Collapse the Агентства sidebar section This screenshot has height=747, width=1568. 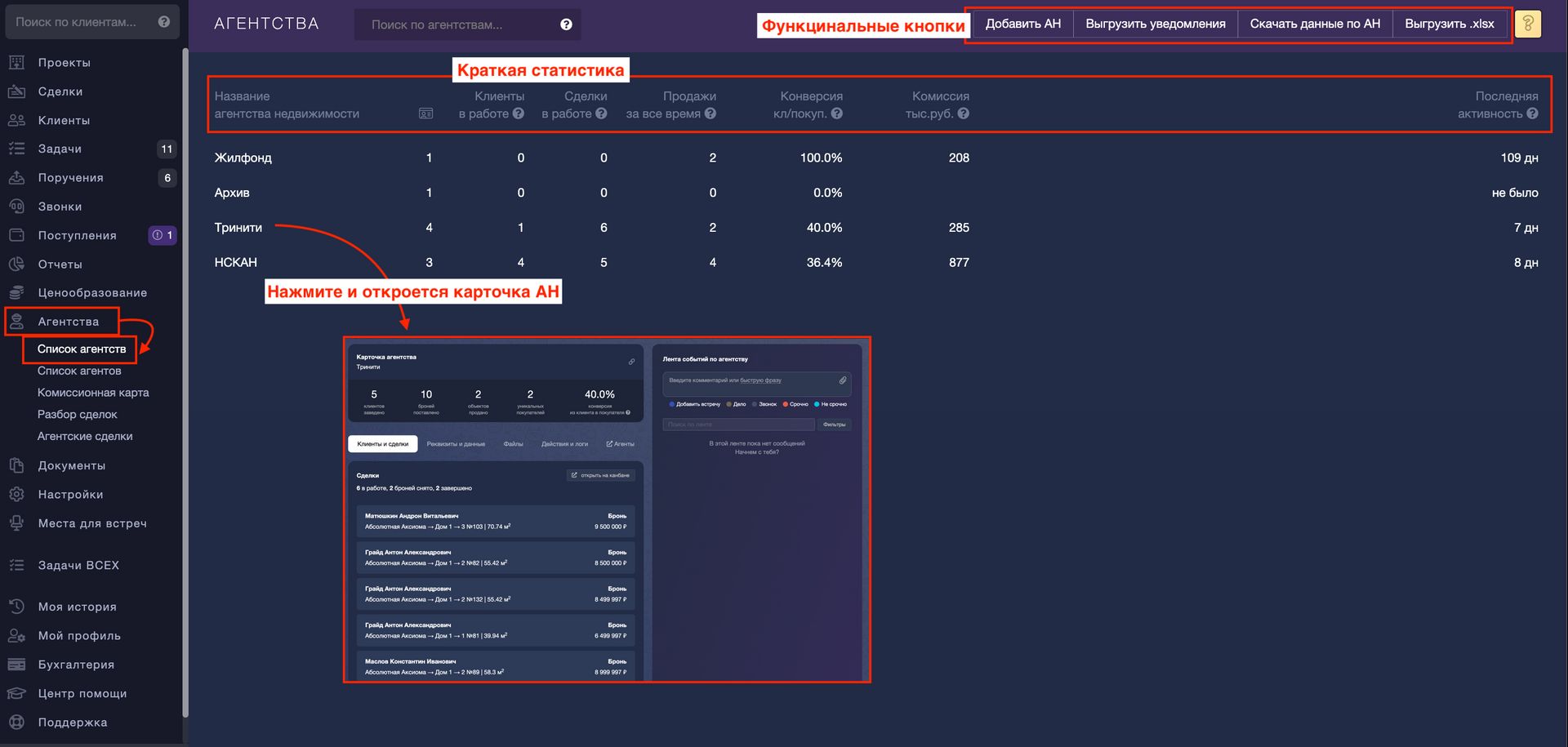click(x=68, y=322)
